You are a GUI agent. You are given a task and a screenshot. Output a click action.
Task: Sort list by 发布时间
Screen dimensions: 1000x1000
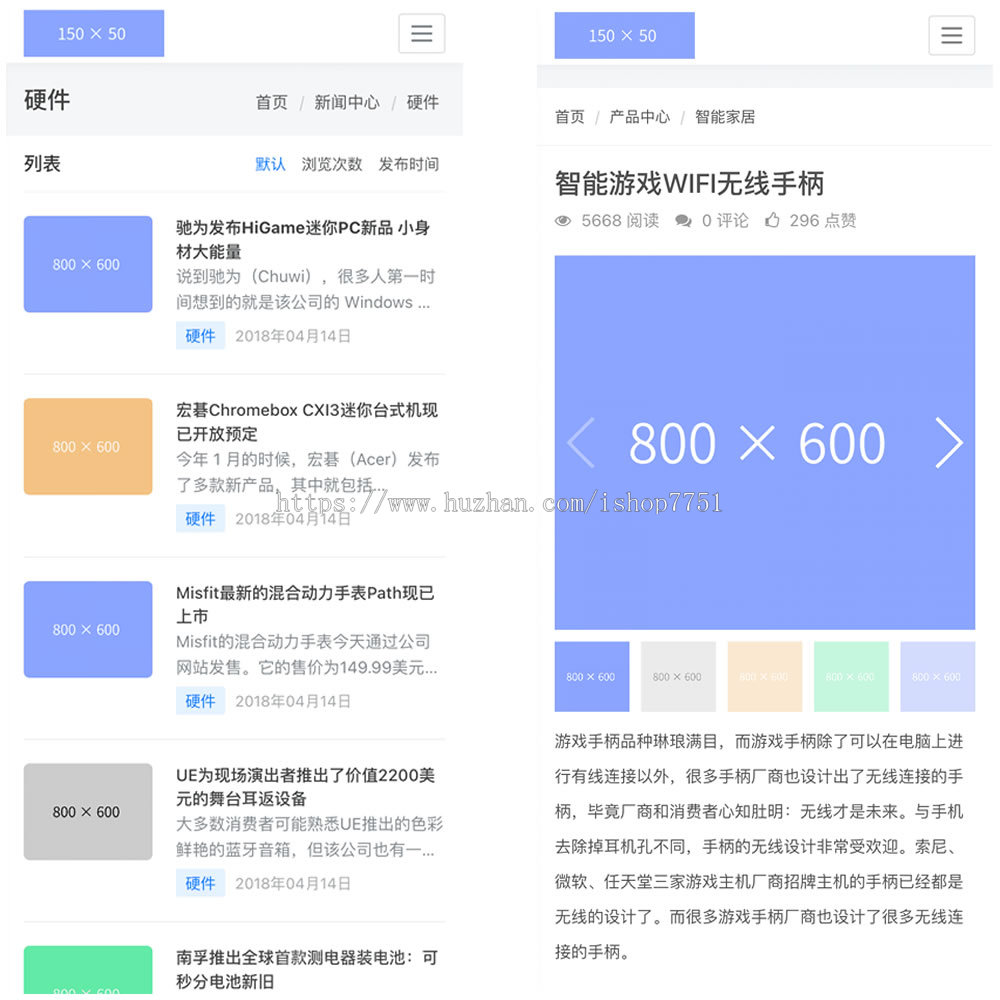[x=409, y=165]
